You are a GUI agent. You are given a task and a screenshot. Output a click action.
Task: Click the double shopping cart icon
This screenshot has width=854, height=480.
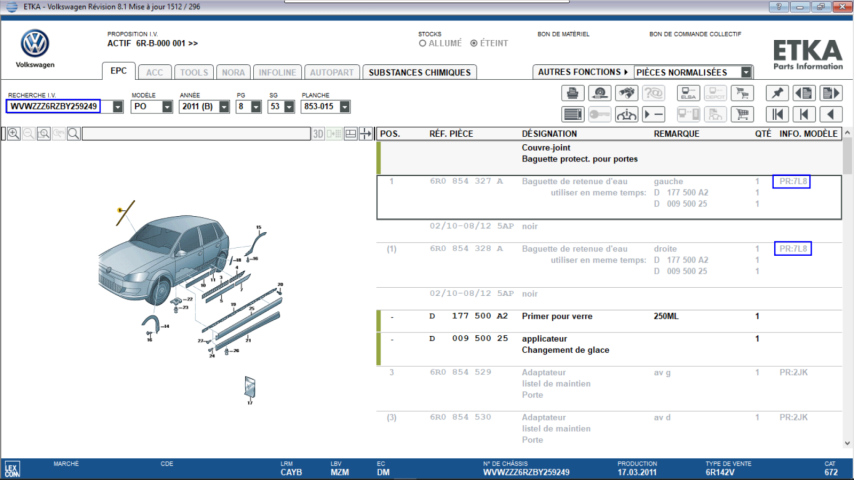pos(742,93)
